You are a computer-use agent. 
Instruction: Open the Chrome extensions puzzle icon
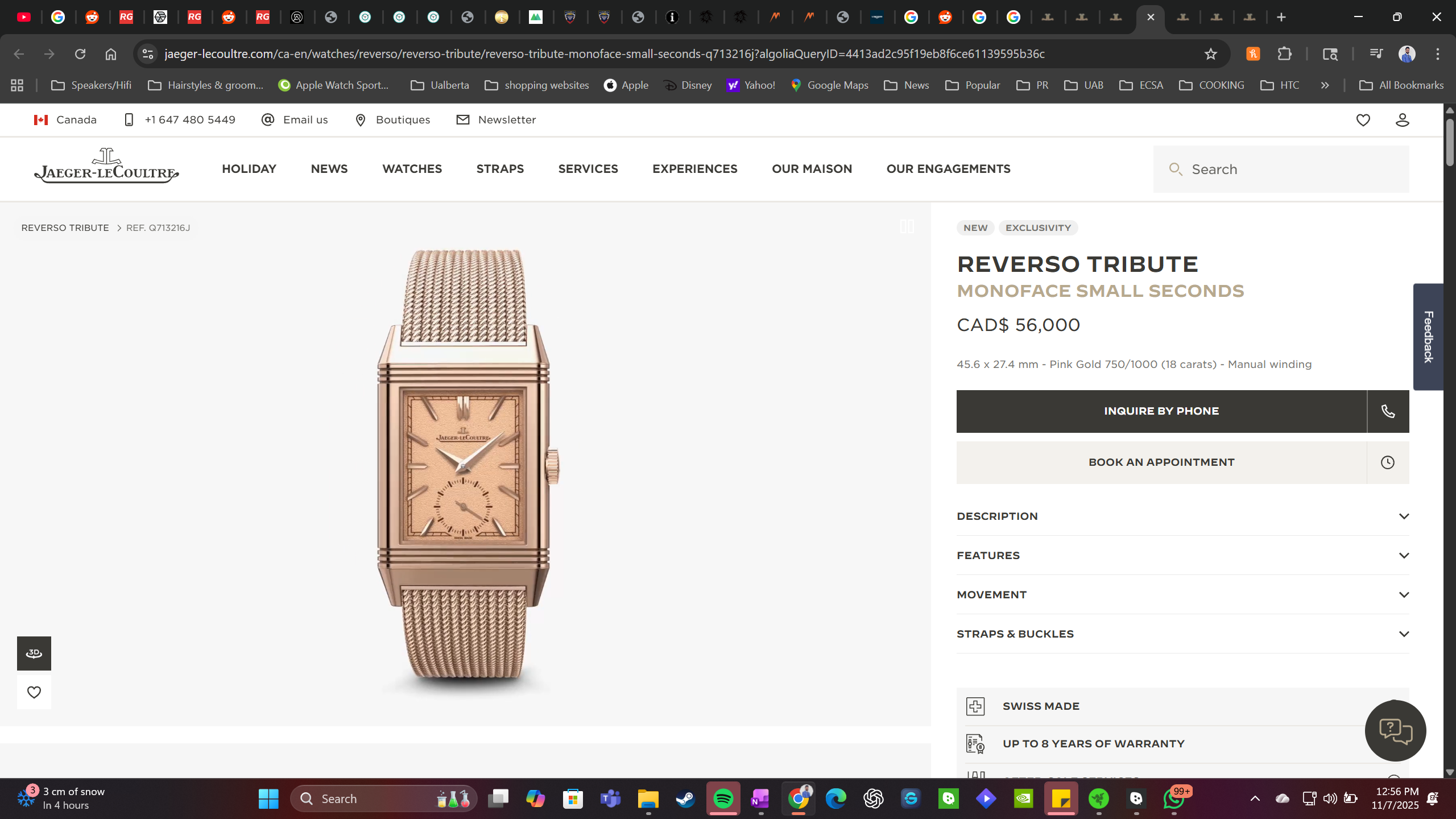1285,54
